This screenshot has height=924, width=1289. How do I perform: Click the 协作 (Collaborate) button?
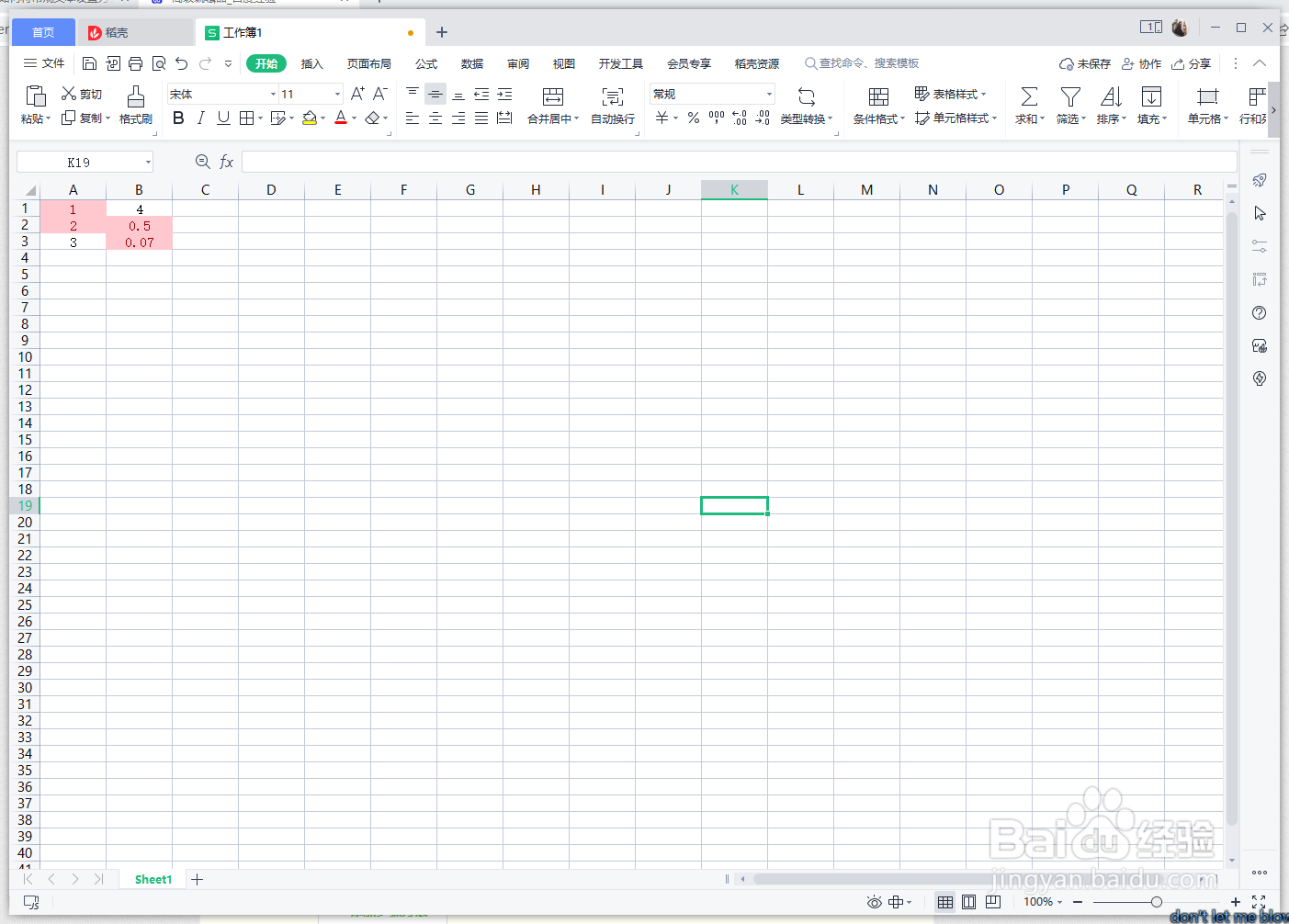pos(1142,63)
